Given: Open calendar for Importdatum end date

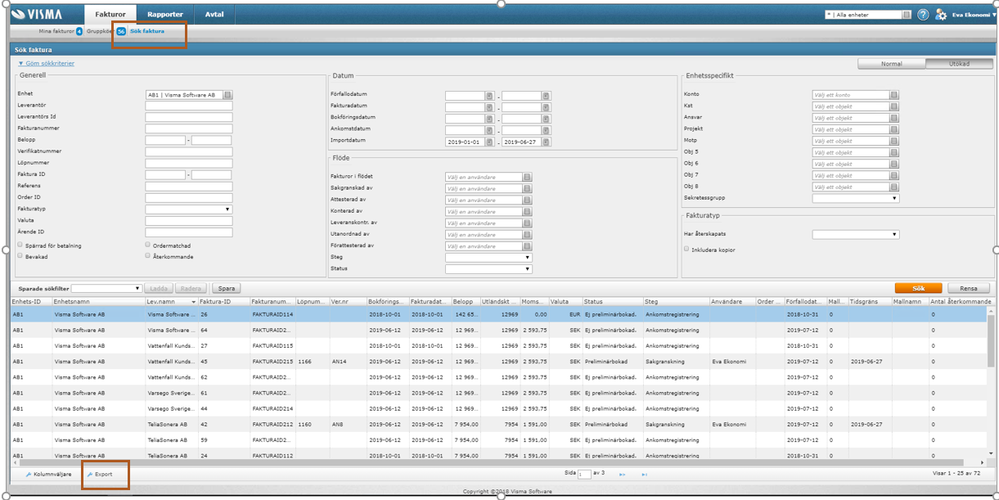Looking at the screenshot, I should tap(546, 141).
